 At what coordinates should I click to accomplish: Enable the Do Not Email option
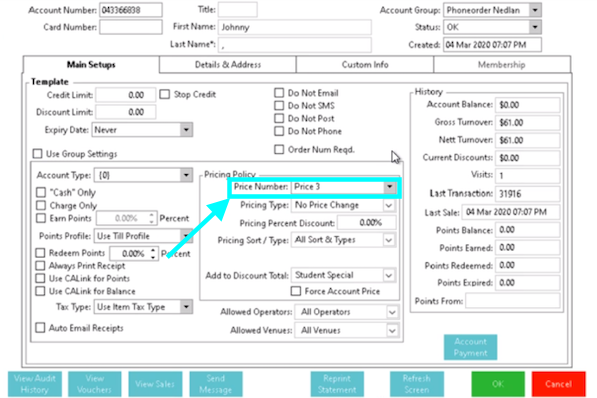(279, 93)
